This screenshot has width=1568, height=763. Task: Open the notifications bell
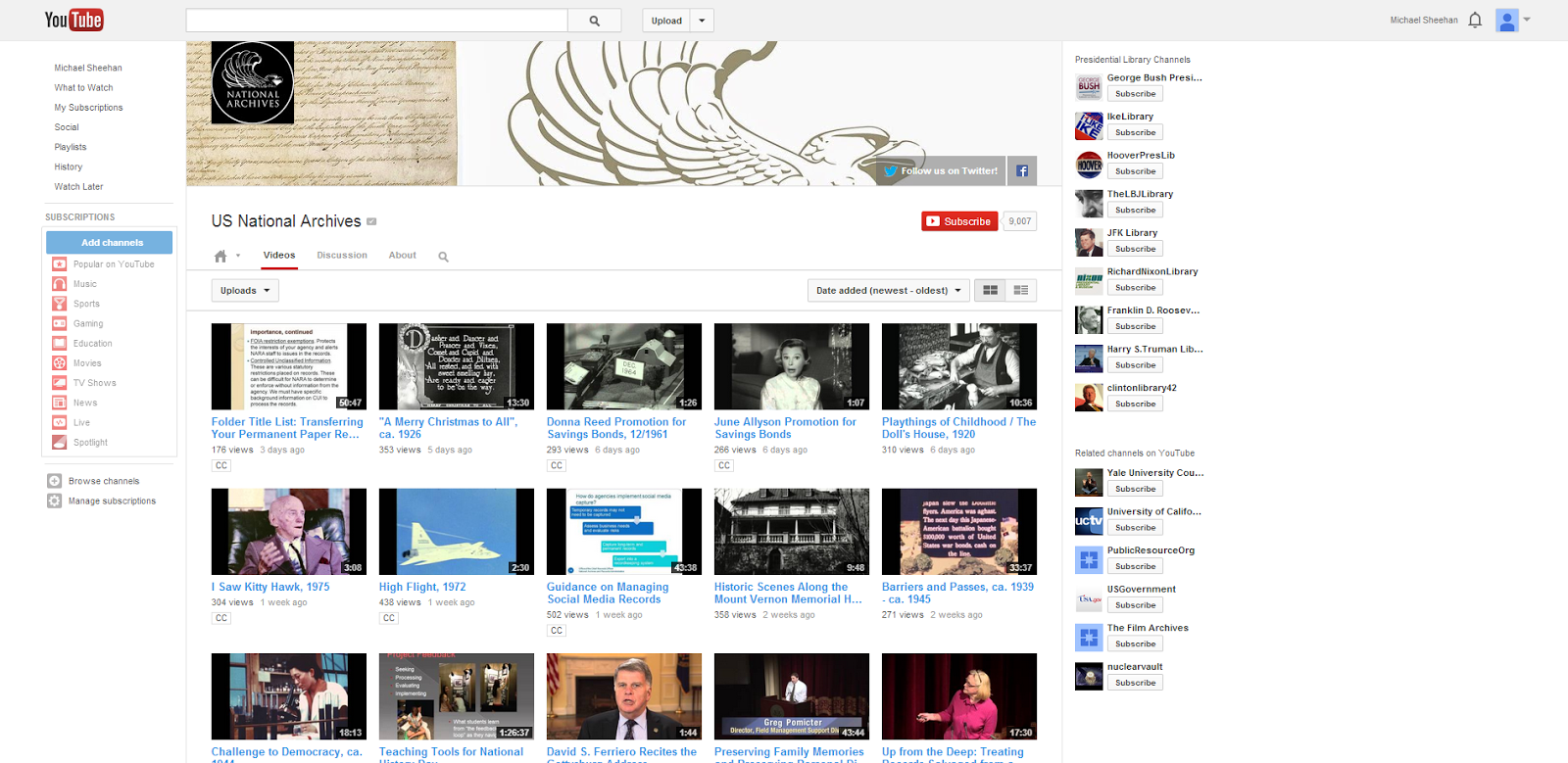pyautogui.click(x=1475, y=20)
